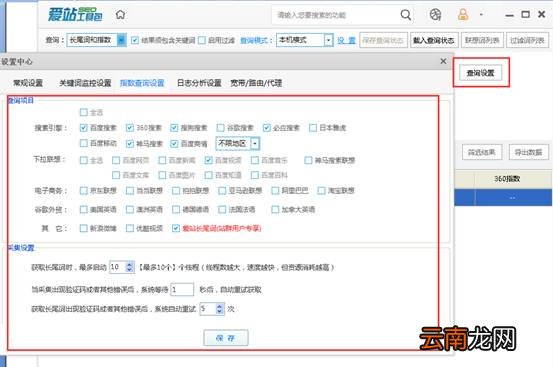The image size is (553, 367).
Task: Uncheck the 神马搜索 checkbox
Action: pos(130,143)
